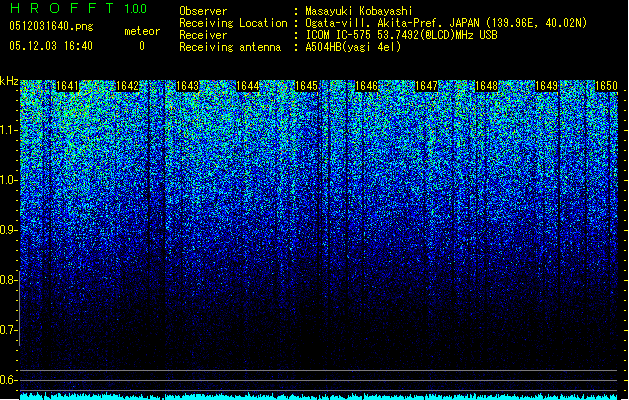Click the 1643 time marker
The height and width of the screenshot is (400, 629).
(x=187, y=86)
